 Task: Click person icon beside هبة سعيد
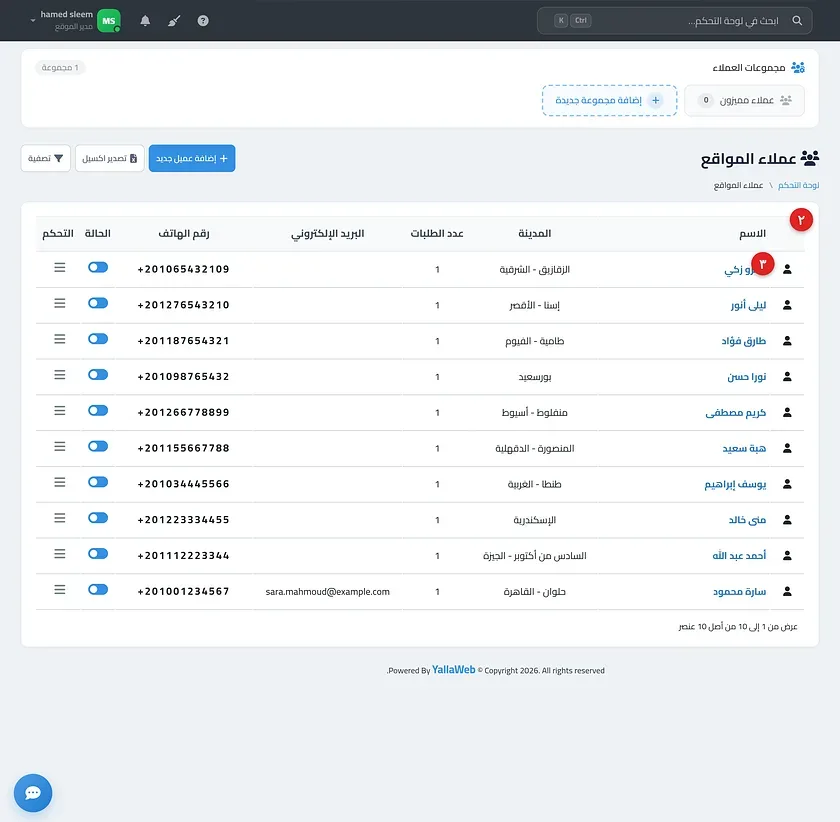[787, 449]
